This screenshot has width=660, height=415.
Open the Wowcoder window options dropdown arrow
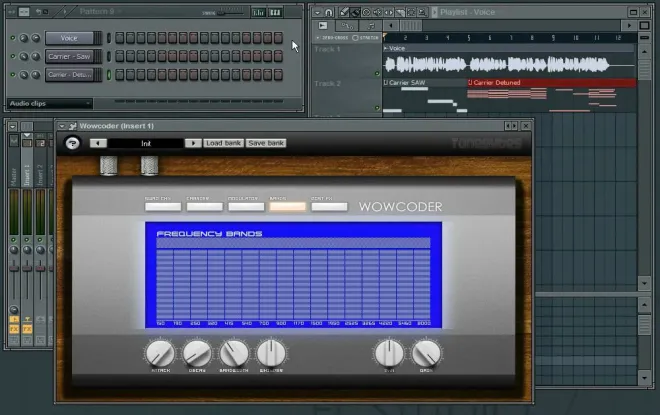coord(62,126)
